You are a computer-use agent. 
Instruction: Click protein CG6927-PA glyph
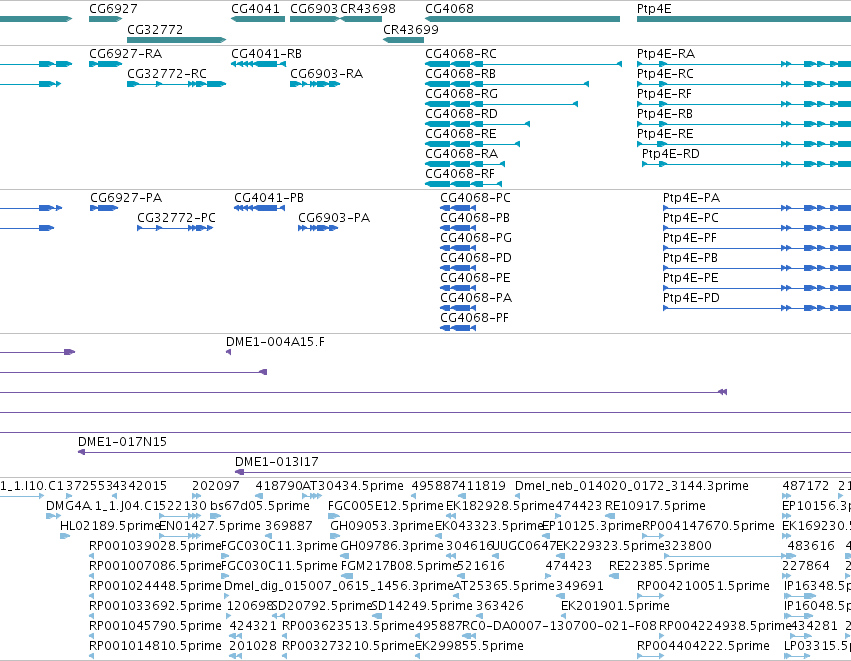point(104,208)
